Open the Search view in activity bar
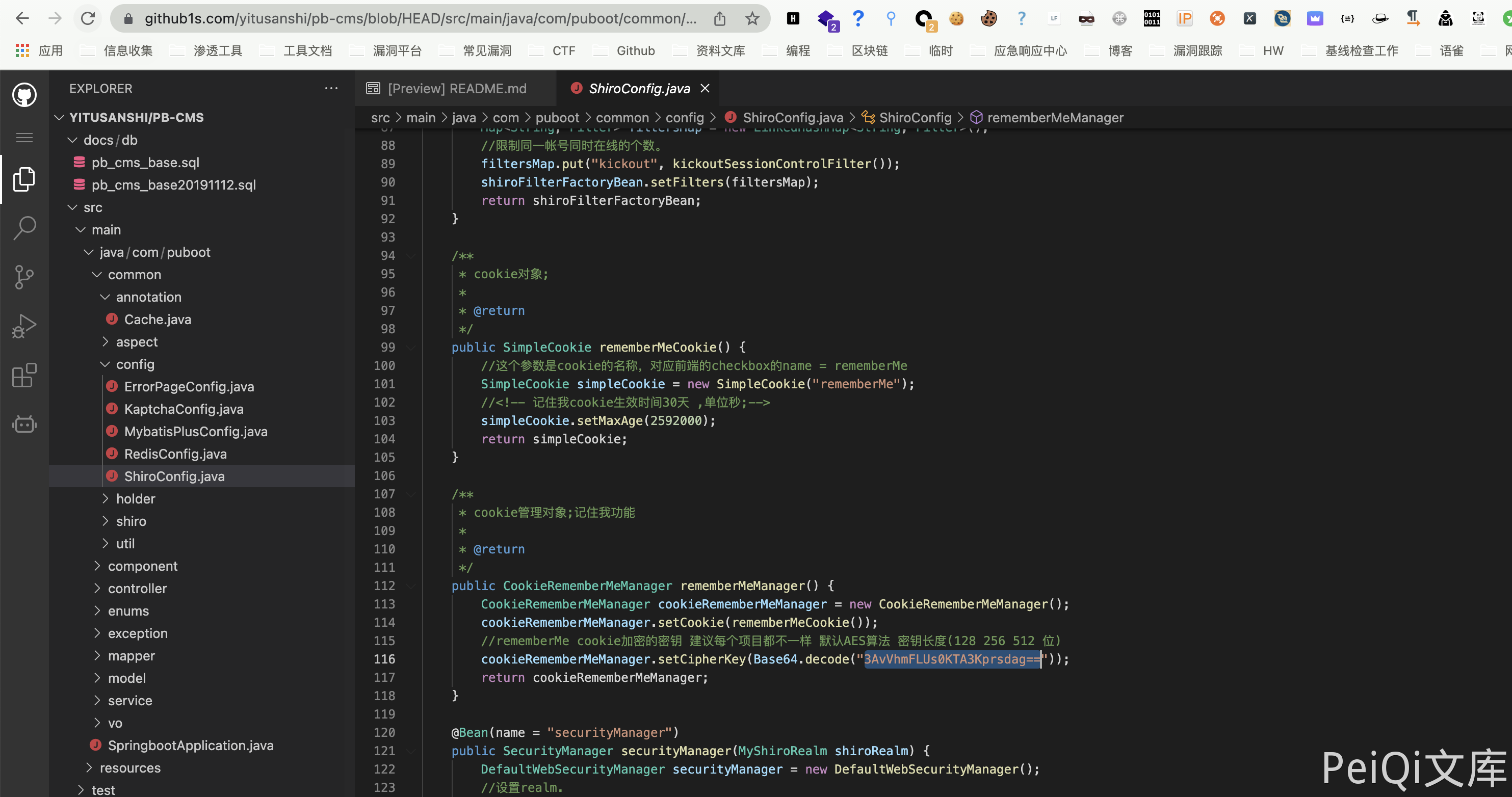The width and height of the screenshot is (1512, 797). coord(24,228)
